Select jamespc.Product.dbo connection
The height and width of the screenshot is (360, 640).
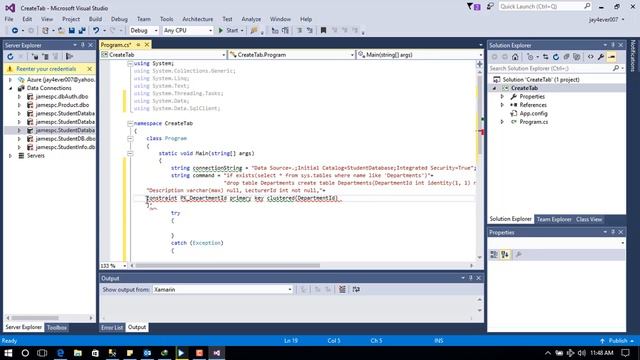(x=62, y=105)
